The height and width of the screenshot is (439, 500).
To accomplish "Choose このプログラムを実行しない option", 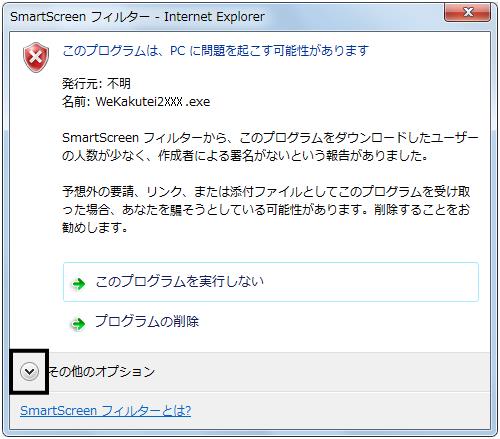I will 271,282.
